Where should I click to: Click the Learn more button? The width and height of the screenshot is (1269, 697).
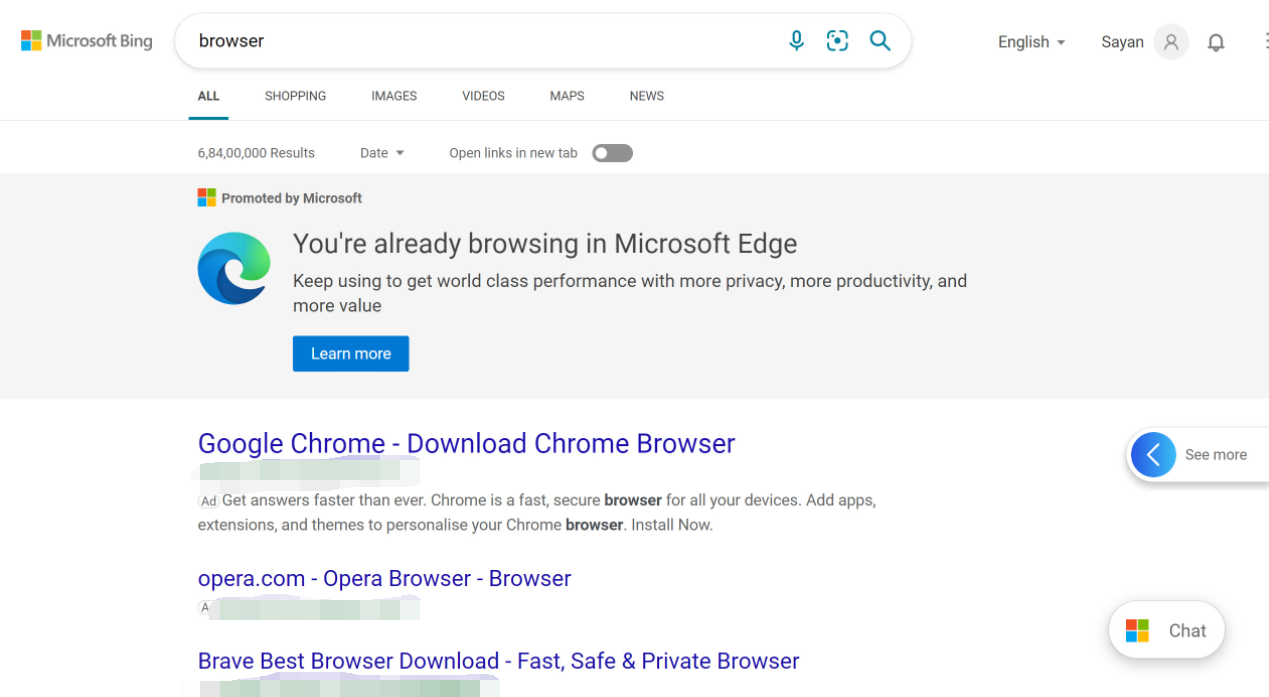[x=351, y=354]
